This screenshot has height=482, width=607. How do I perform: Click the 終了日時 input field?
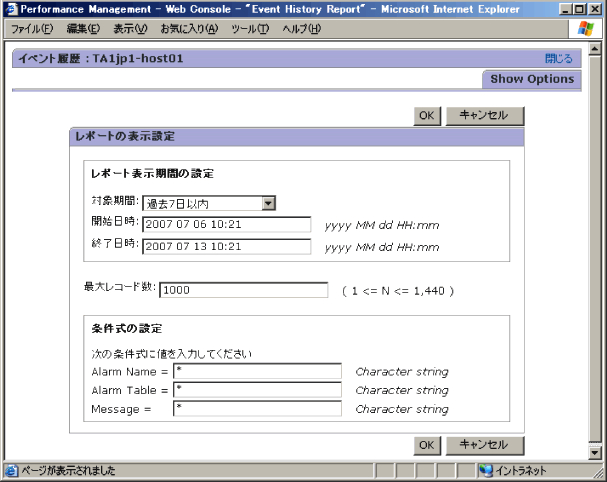click(x=226, y=247)
